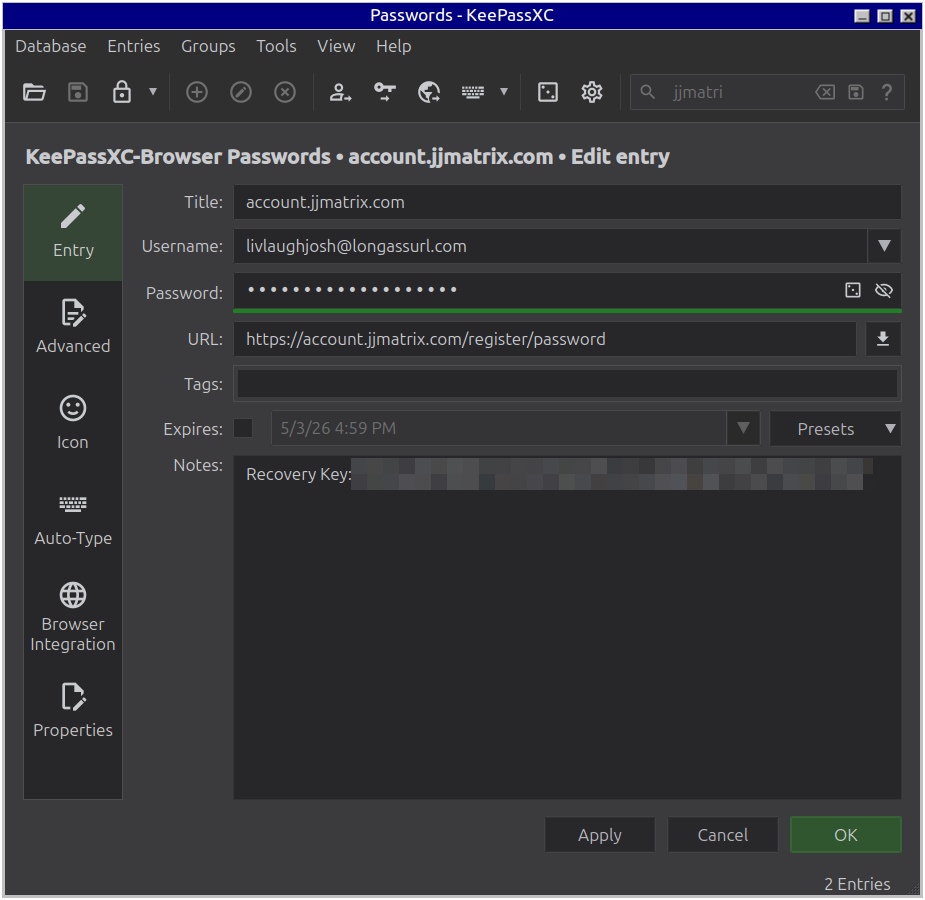Viewport: 925px width, 900px height.
Task: Open settings with the gear icon
Action: coord(592,92)
